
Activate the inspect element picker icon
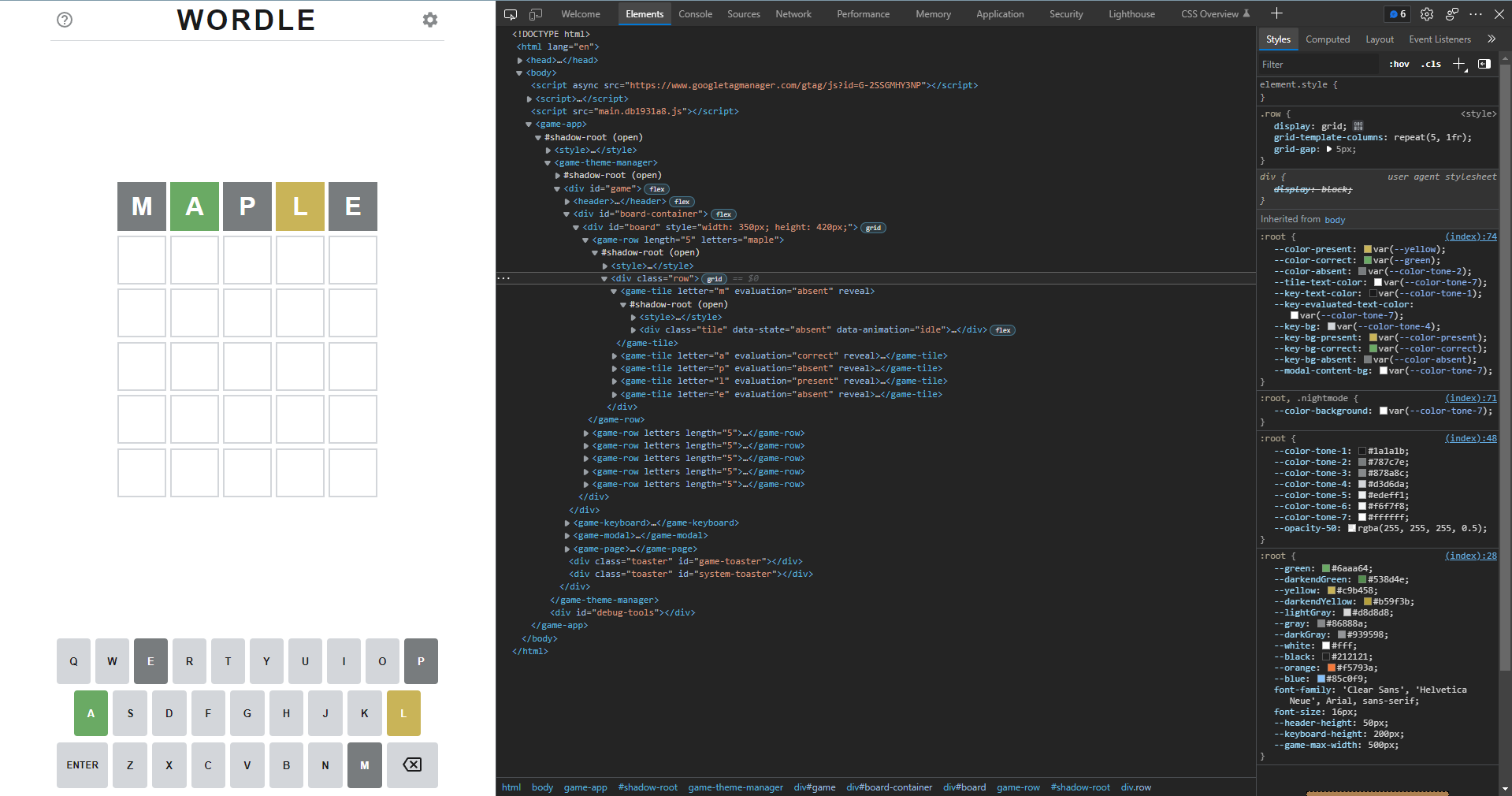click(511, 14)
